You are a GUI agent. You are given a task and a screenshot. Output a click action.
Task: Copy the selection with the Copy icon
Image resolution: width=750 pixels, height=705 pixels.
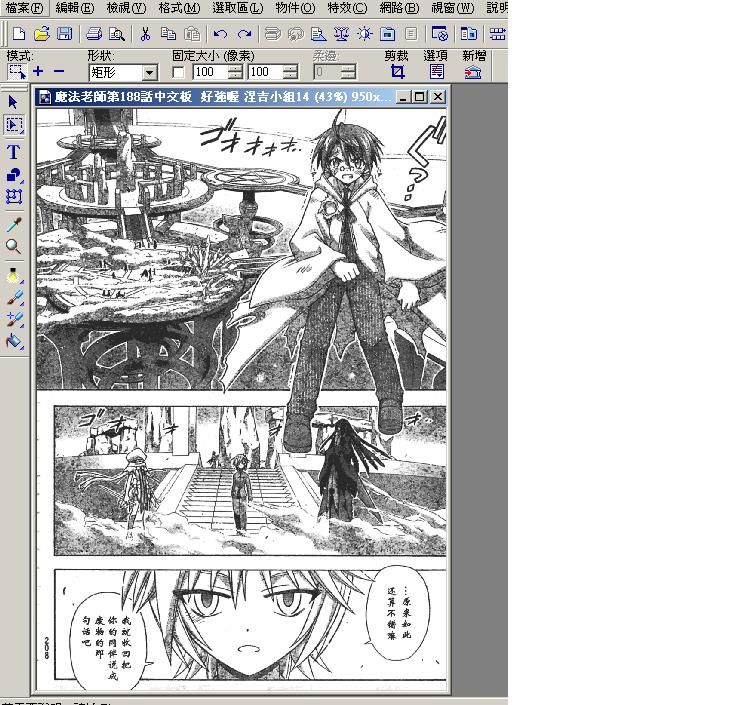click(x=168, y=34)
